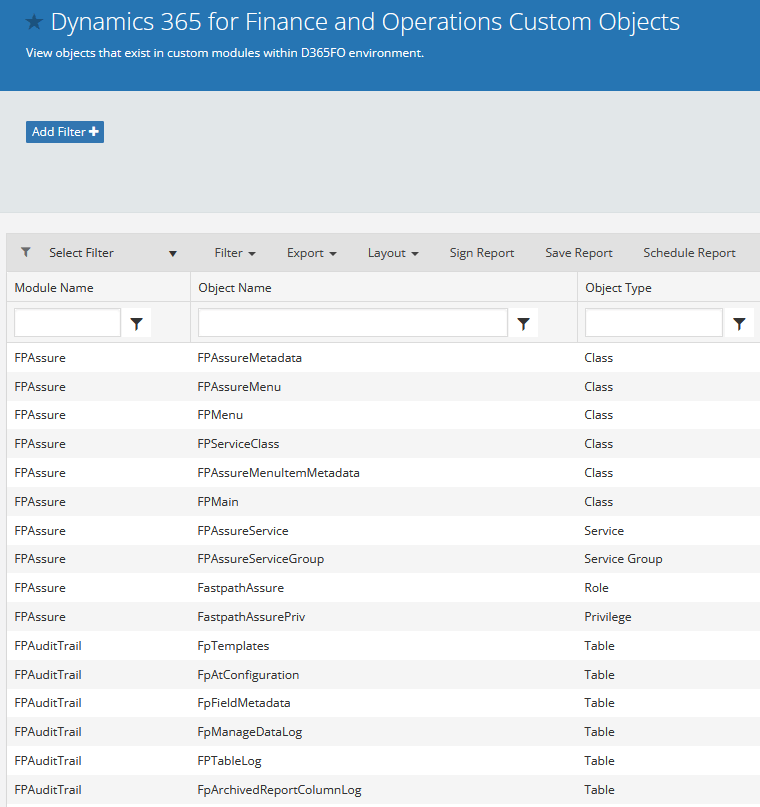Select the FPAssureMetadata object row
760x807 pixels.
point(383,358)
